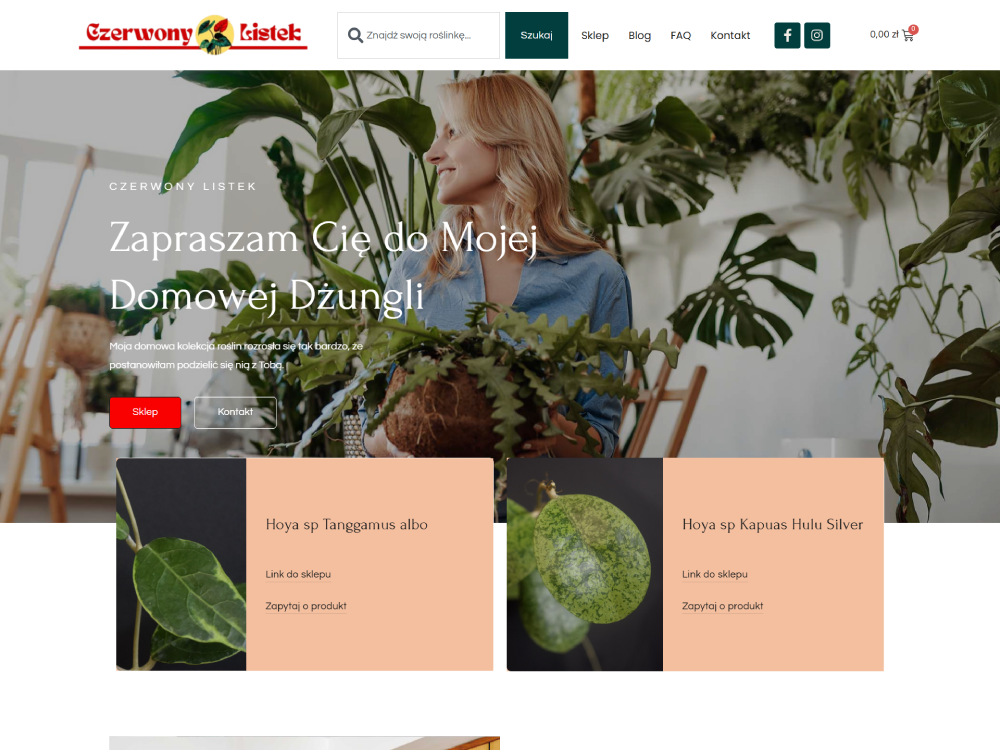This screenshot has height=750, width=1000.
Task: Click the red Sklep hero button
Action: [x=145, y=412]
